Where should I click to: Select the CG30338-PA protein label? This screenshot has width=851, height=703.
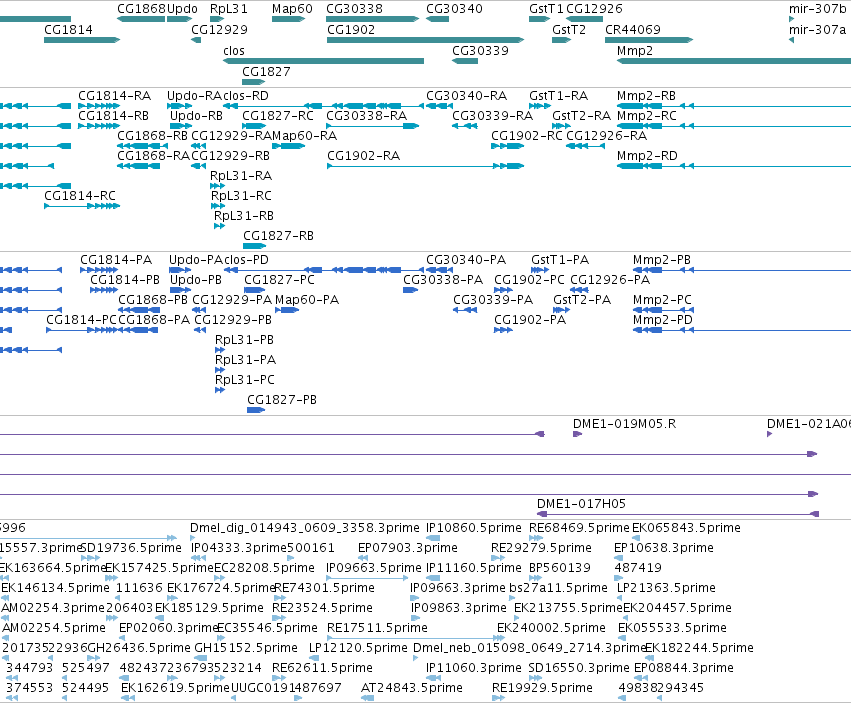click(x=443, y=280)
